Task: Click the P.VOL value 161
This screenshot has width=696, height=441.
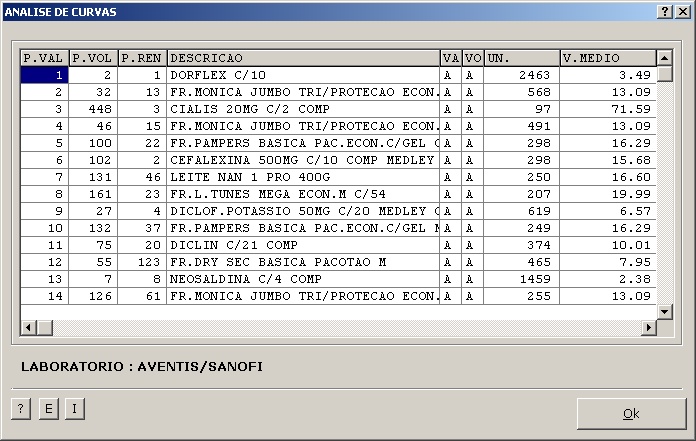Action: tap(100, 194)
